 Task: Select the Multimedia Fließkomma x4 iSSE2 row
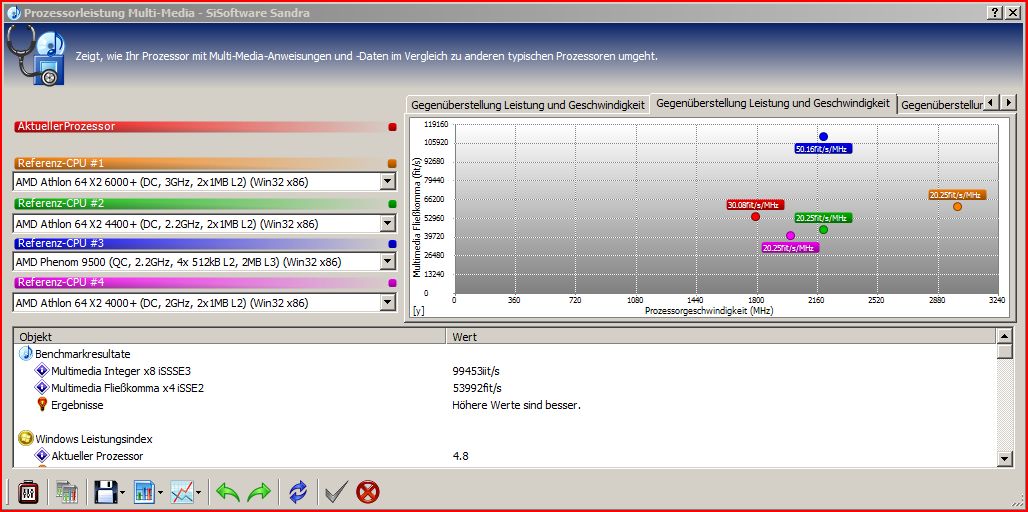pos(505,388)
